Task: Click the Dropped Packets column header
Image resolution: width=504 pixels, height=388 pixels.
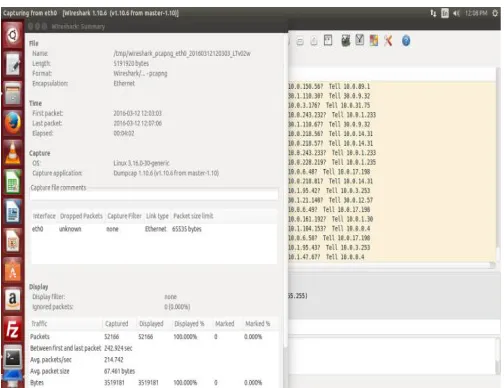Action: click(81, 216)
